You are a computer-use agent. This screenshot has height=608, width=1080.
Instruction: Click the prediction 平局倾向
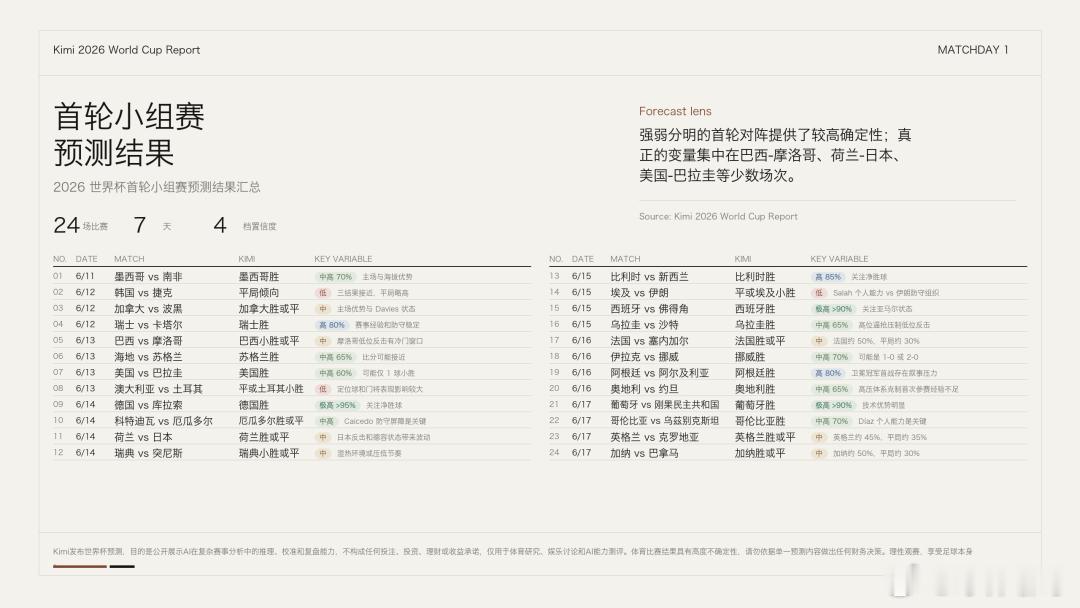(x=259, y=293)
